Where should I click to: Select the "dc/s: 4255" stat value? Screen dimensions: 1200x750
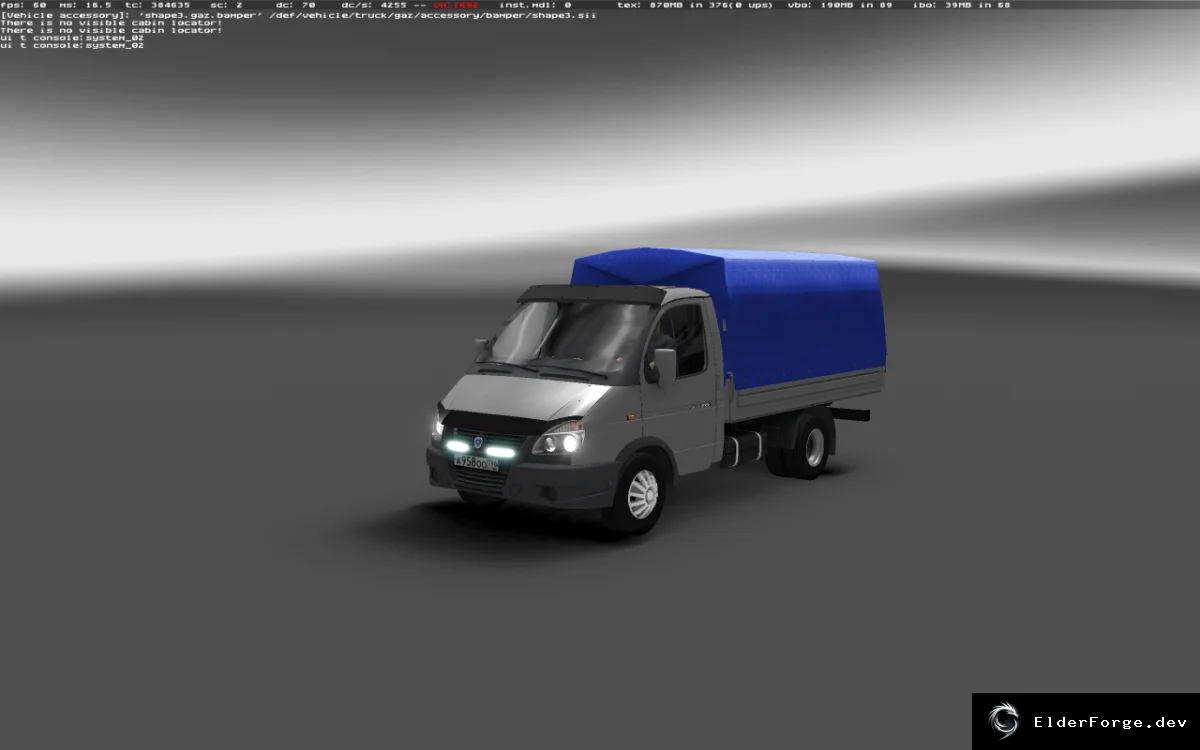click(x=373, y=5)
